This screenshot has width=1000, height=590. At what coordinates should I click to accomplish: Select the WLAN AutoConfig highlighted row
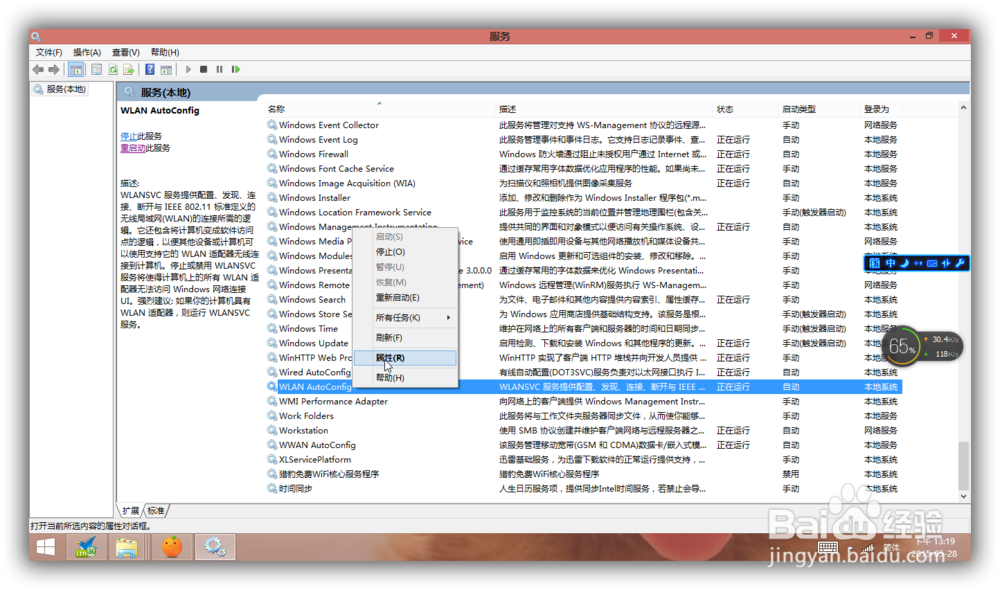(584, 387)
